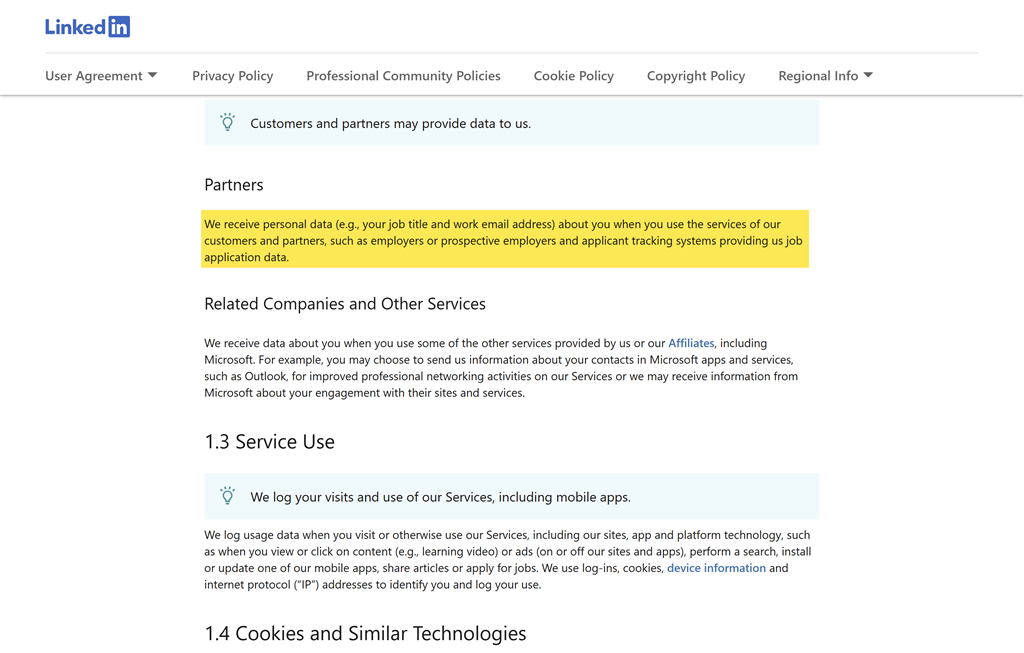This screenshot has height=653, width=1024.
Task: Open the 'device information' link
Action: click(716, 568)
